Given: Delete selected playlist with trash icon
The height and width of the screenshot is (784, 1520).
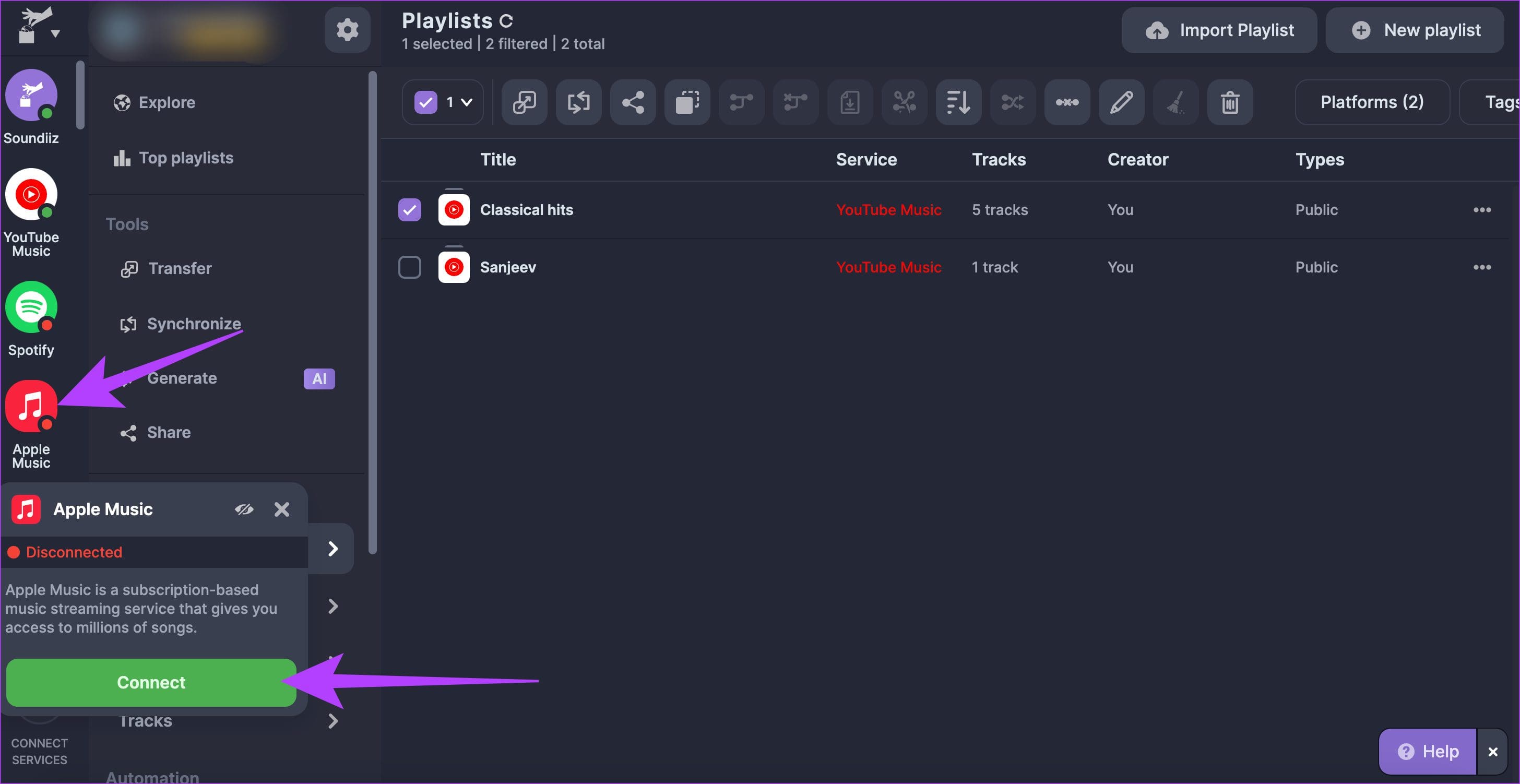Looking at the screenshot, I should click(x=1230, y=102).
